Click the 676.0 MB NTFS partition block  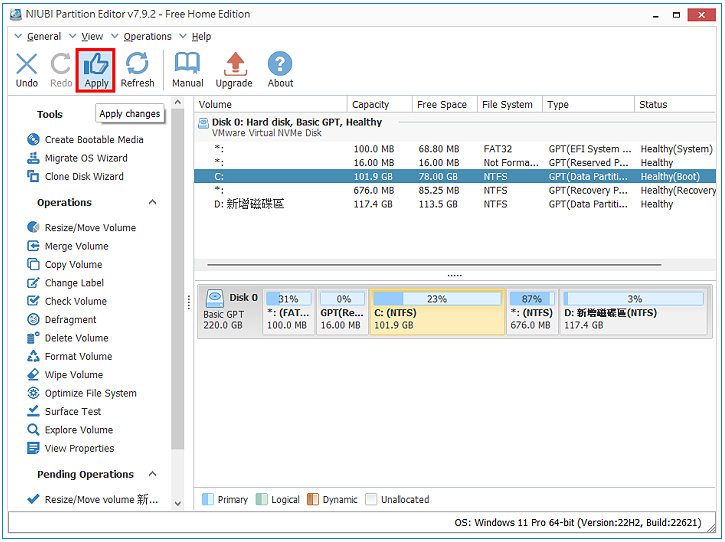(532, 312)
